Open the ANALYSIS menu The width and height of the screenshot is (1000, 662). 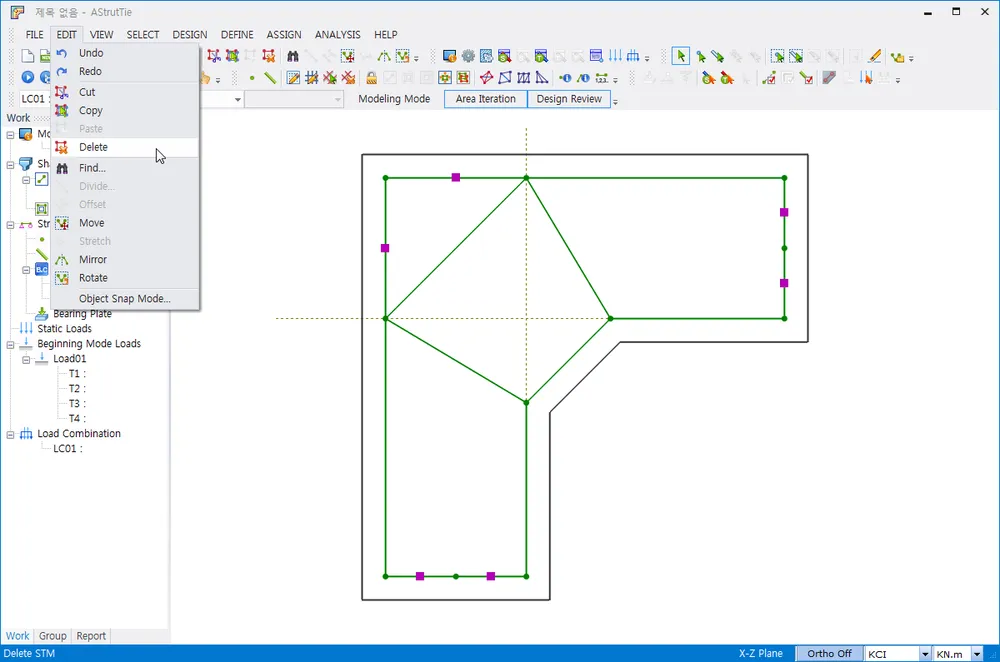tap(337, 34)
